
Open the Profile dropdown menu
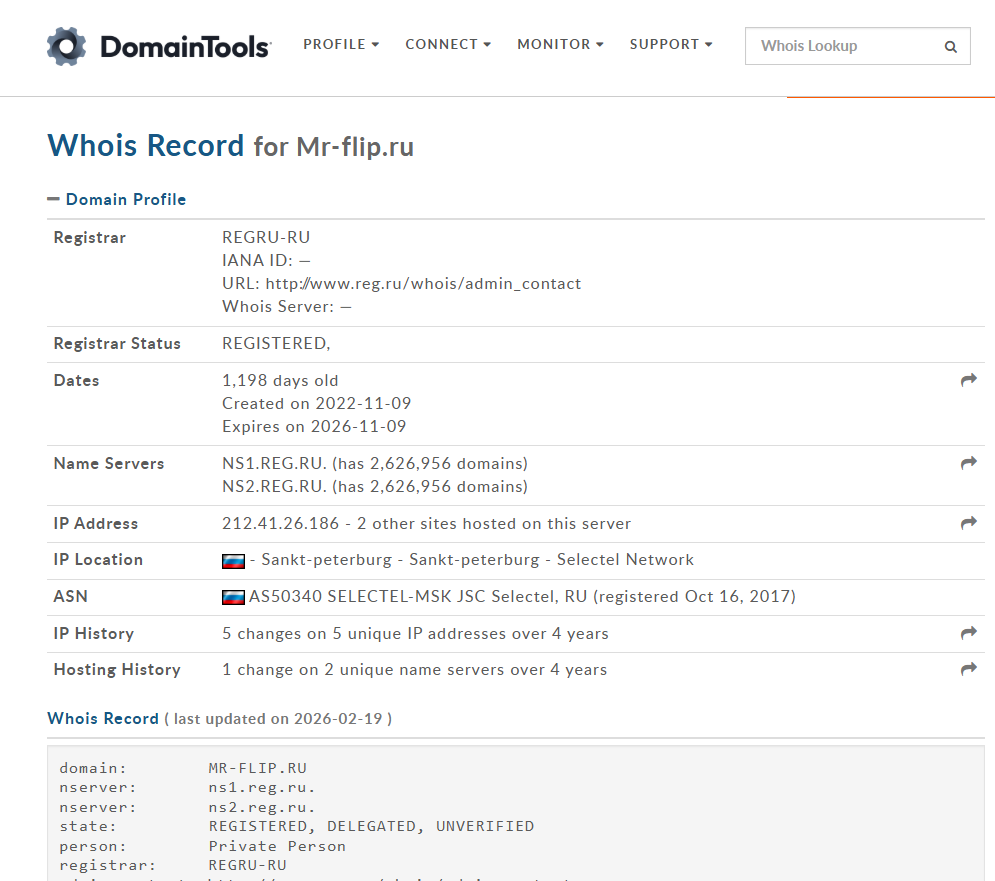click(341, 45)
